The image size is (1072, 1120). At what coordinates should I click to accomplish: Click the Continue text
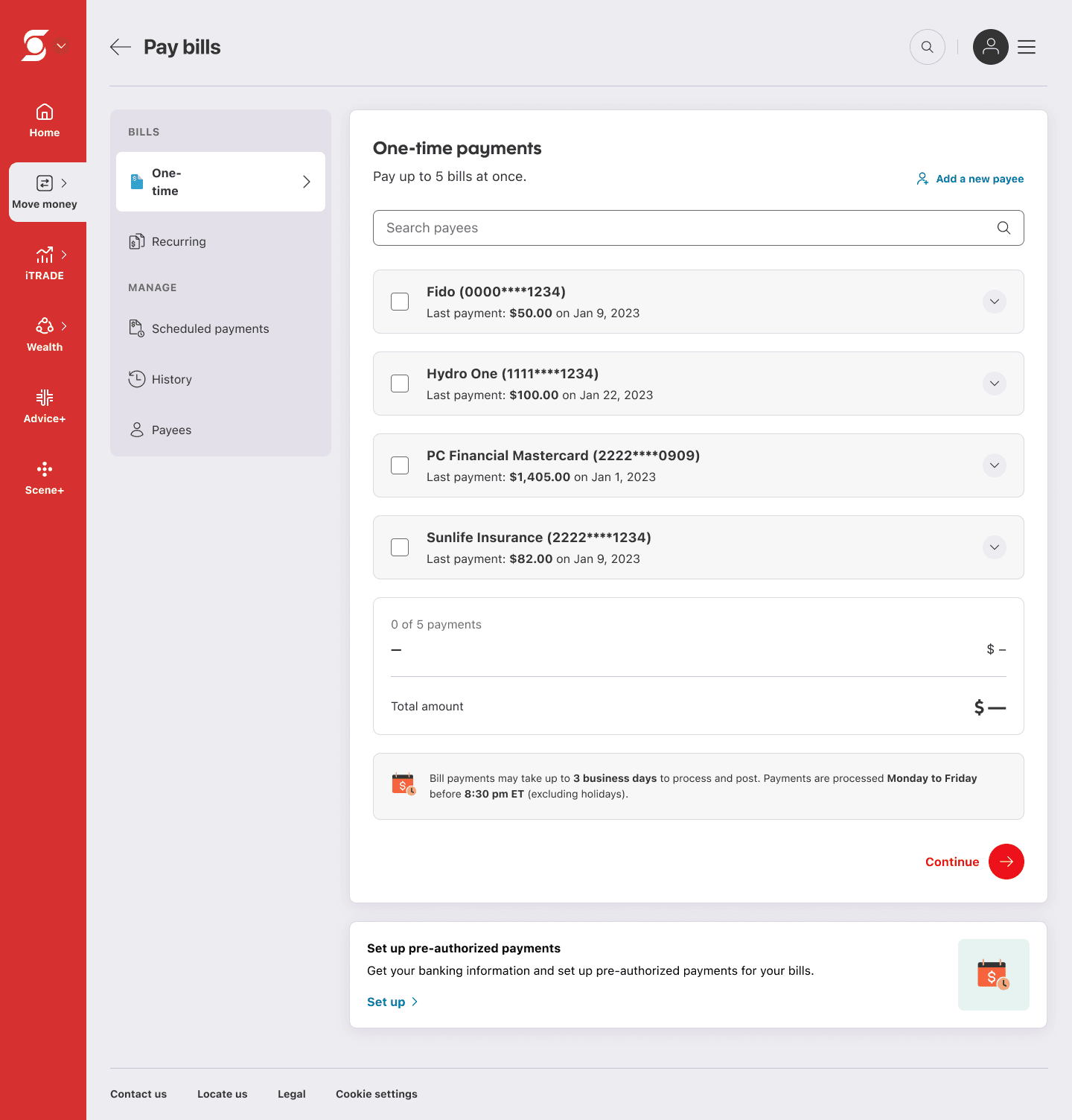pos(952,862)
